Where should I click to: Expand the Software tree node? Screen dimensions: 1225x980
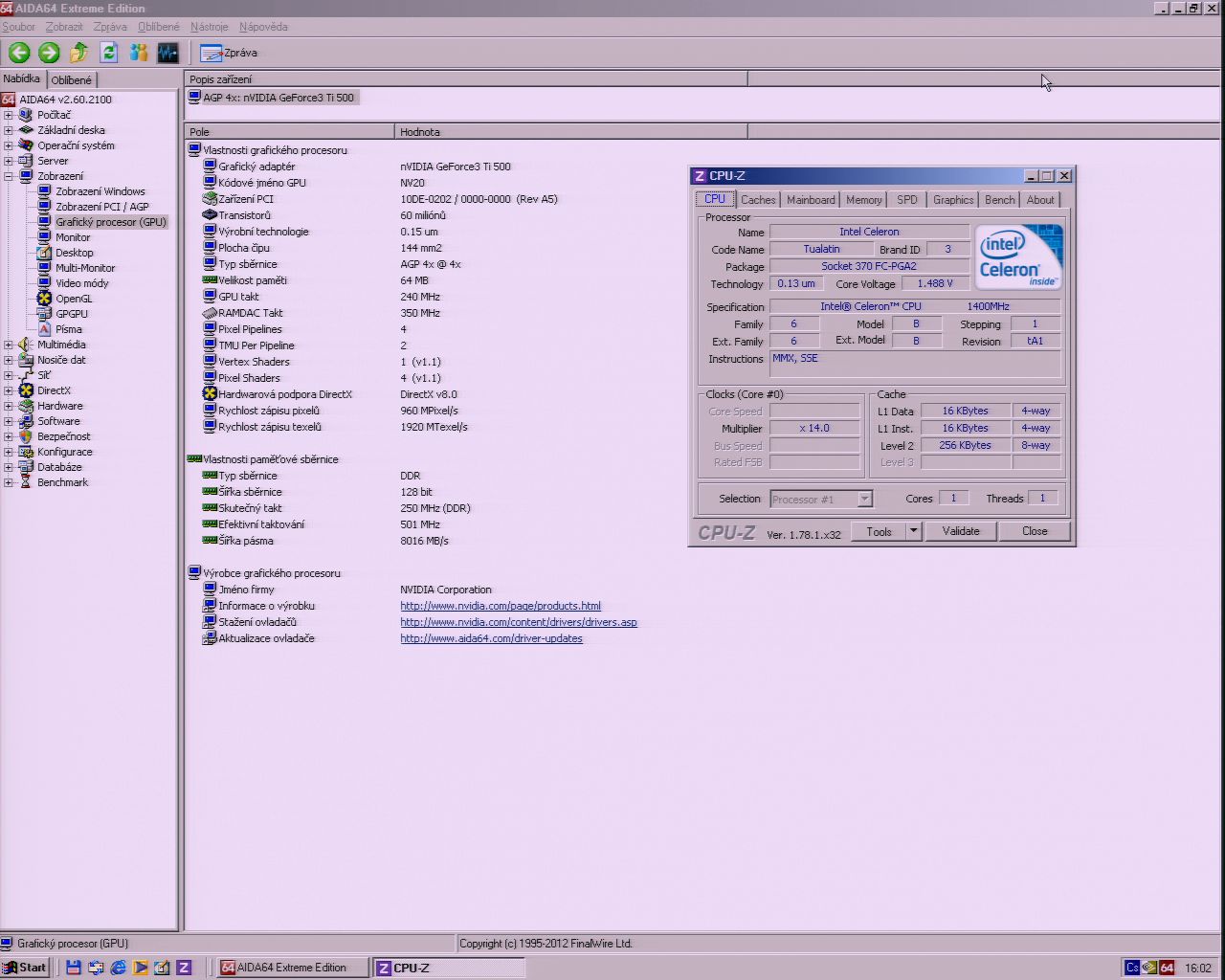9,421
